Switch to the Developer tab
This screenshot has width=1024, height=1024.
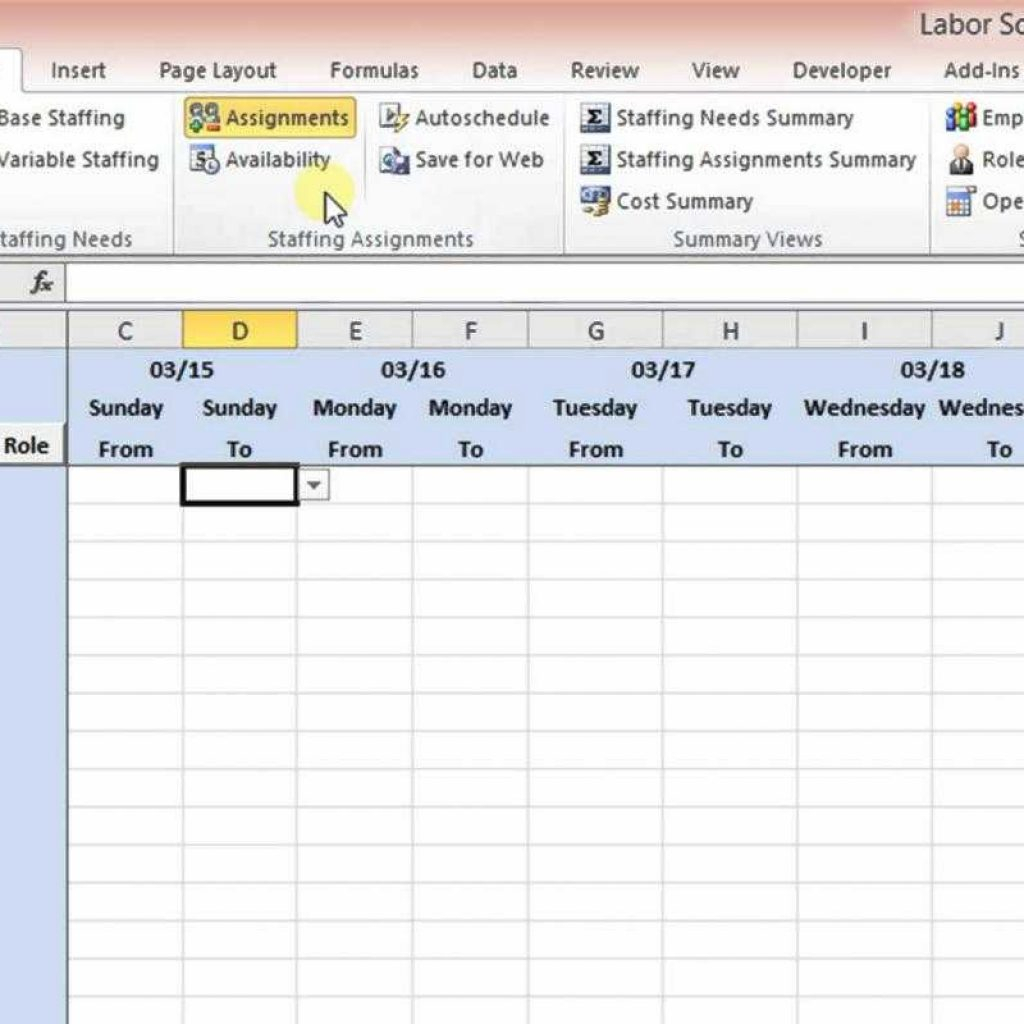coord(841,71)
